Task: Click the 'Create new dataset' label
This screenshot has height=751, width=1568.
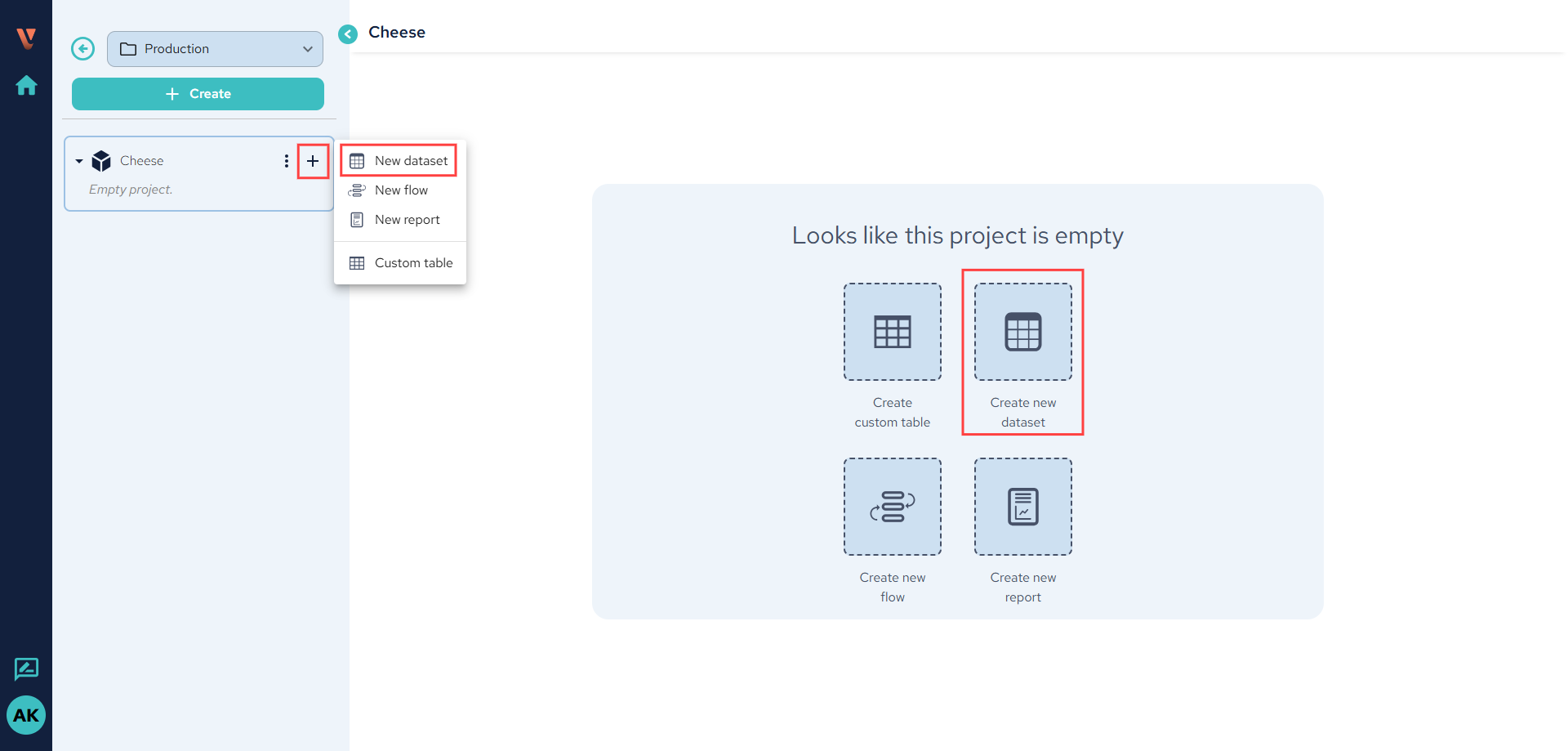Action: point(1023,413)
